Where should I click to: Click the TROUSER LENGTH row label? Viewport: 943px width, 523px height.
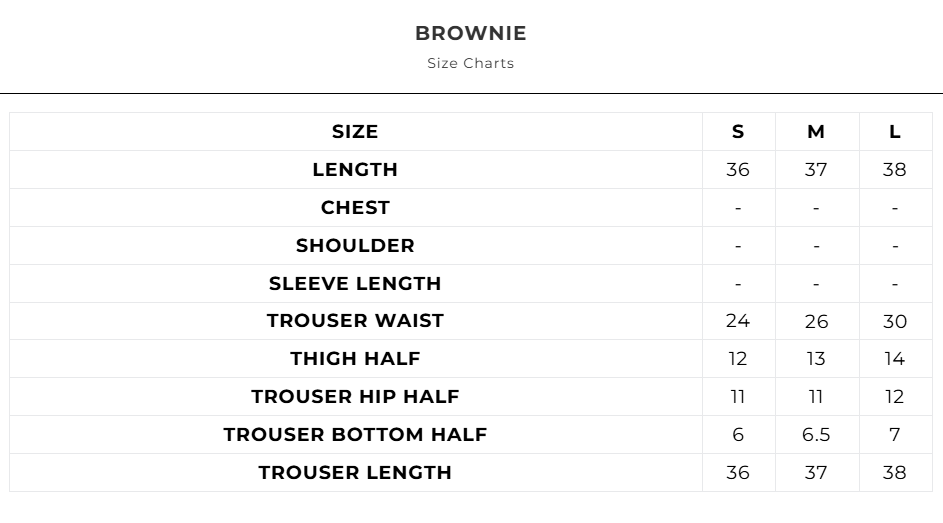coord(355,473)
